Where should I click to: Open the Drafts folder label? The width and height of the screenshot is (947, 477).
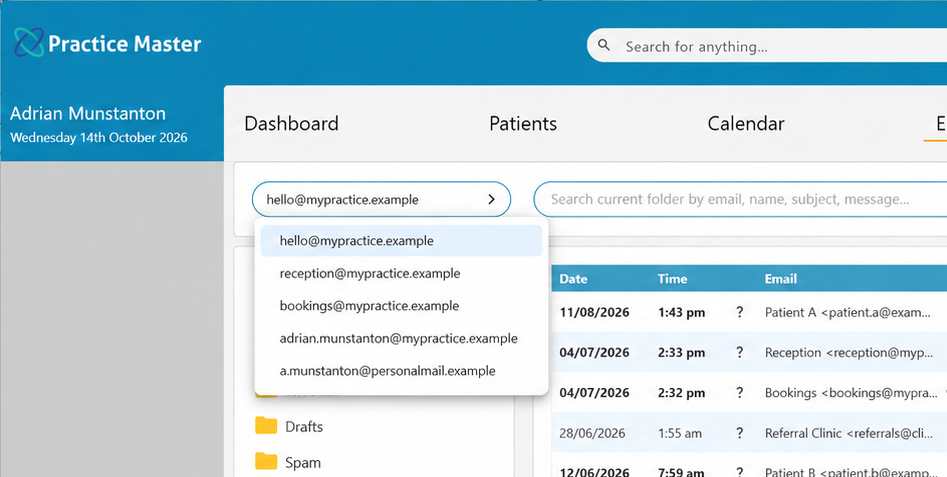304,426
